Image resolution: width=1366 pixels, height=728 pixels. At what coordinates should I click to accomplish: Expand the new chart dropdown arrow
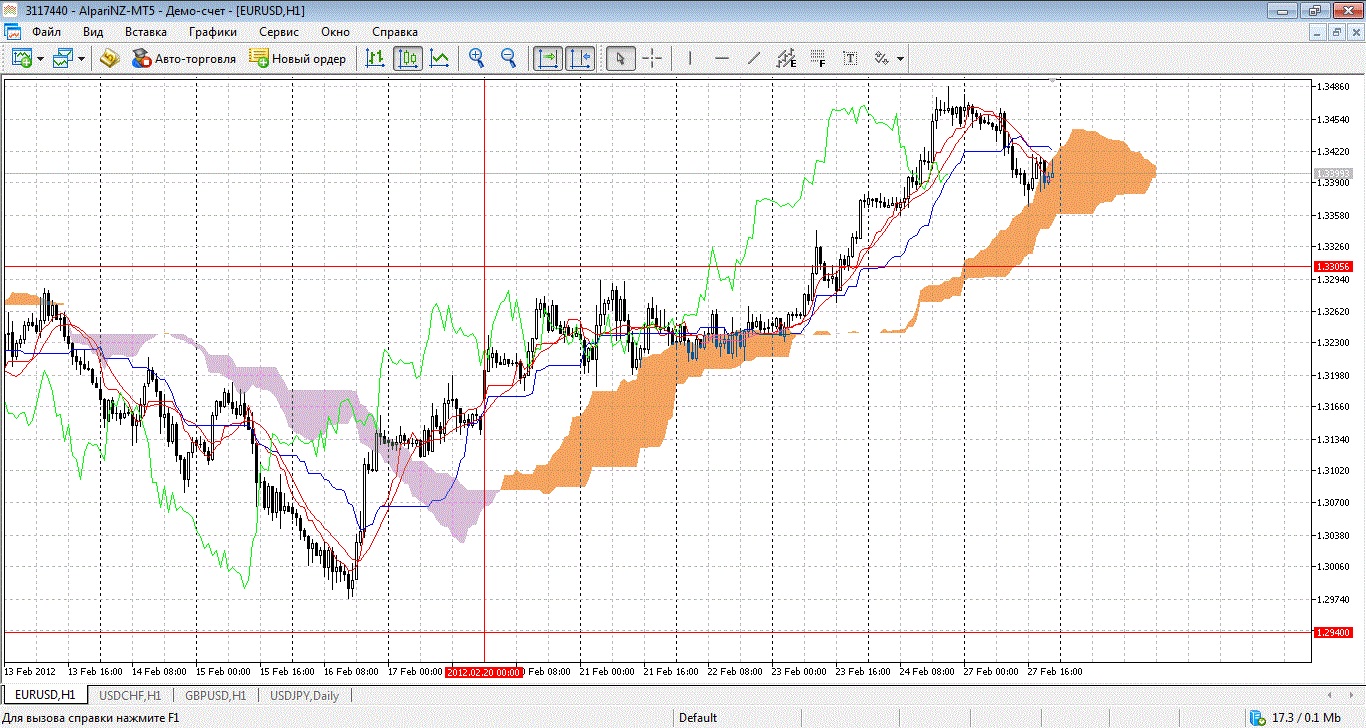[40, 59]
